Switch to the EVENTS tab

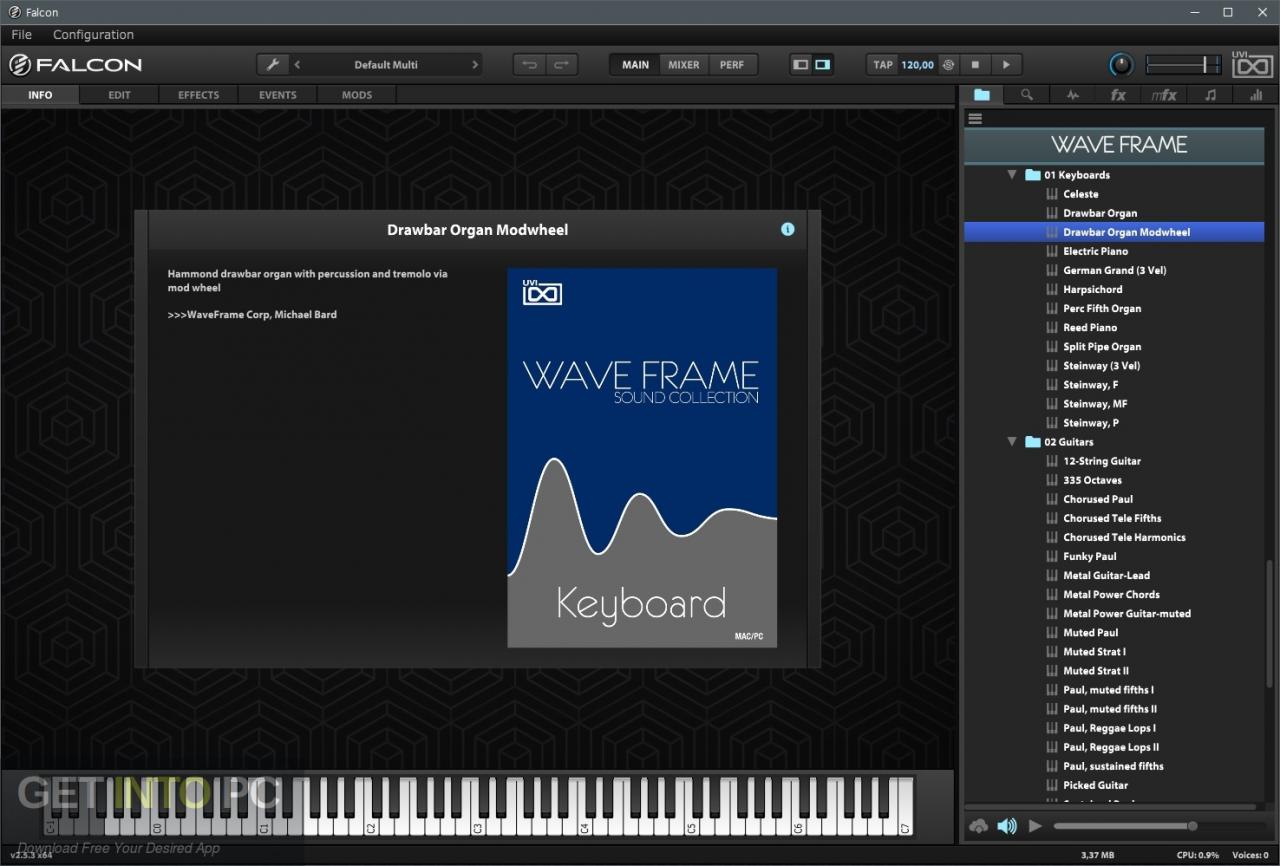point(277,95)
